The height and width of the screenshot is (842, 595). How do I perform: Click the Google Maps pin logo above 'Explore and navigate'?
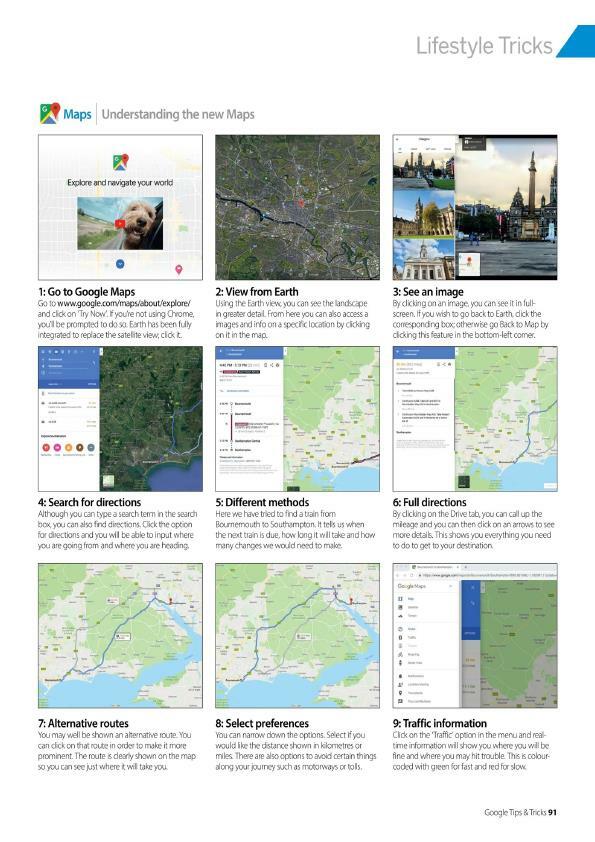point(121,162)
